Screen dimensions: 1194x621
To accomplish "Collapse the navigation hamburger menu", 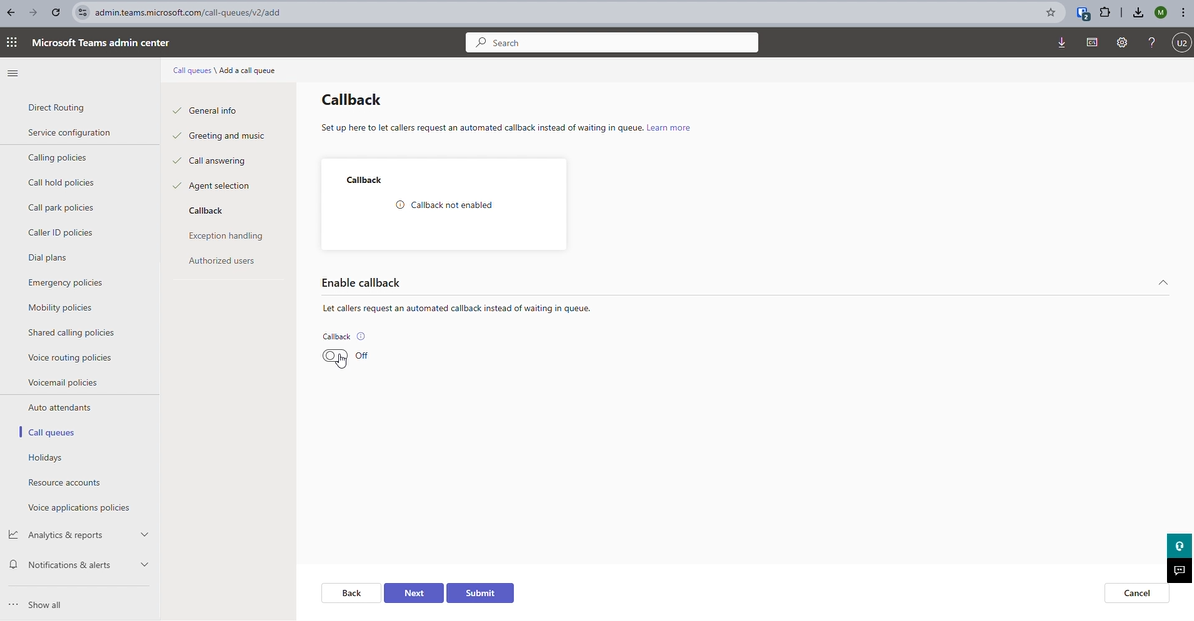I will coord(12,73).
